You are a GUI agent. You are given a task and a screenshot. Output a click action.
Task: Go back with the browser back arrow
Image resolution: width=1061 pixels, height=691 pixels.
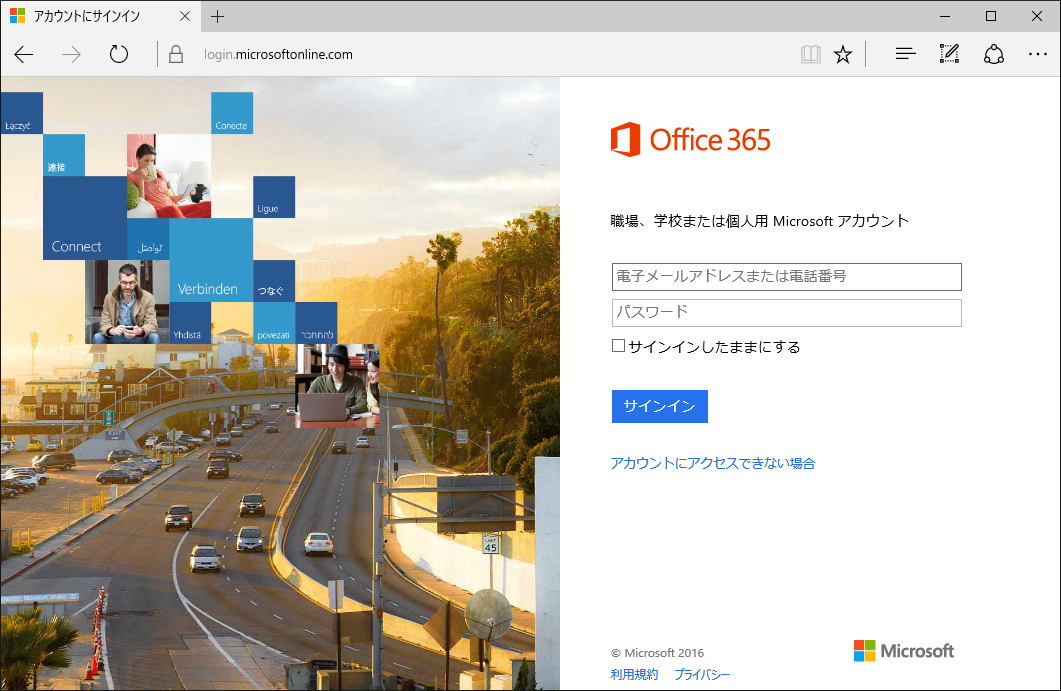pos(24,54)
